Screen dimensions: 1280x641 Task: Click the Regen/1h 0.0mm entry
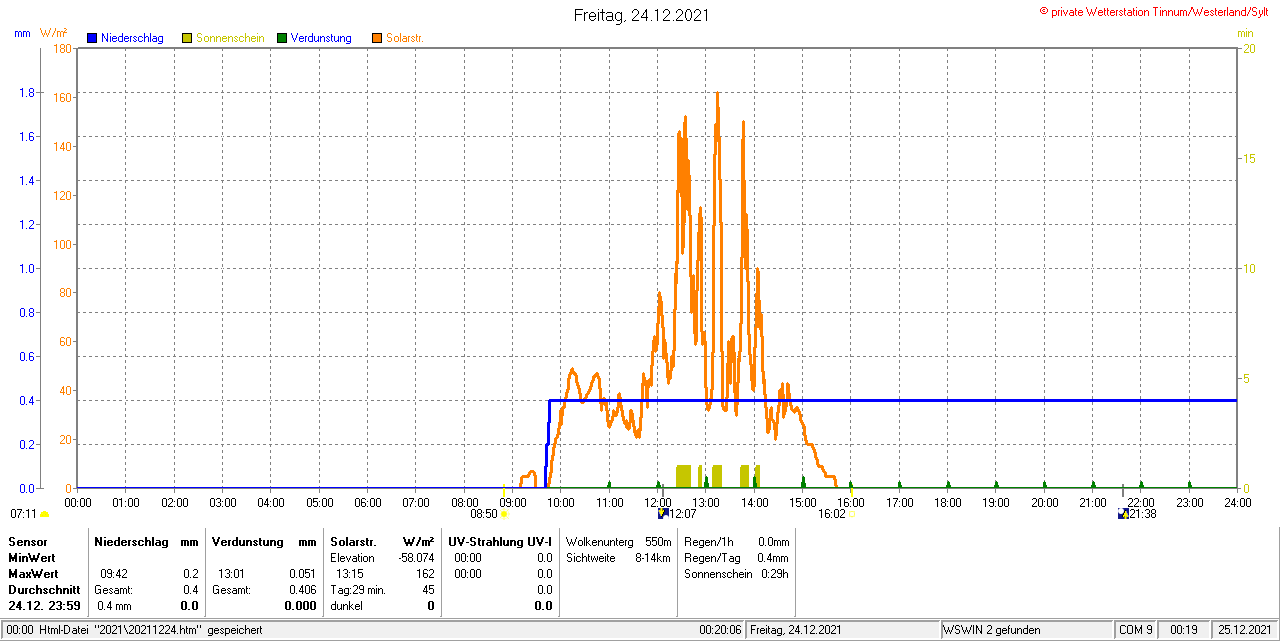click(x=737, y=541)
